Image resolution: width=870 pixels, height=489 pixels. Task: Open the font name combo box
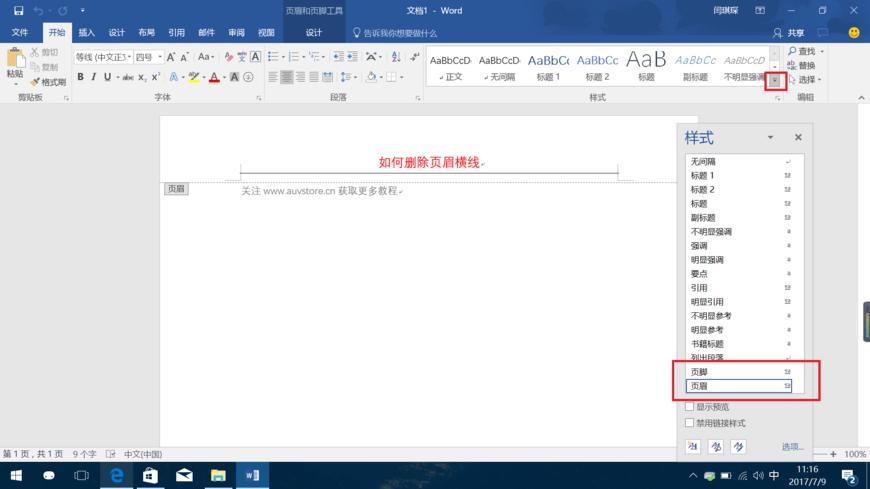[103, 57]
